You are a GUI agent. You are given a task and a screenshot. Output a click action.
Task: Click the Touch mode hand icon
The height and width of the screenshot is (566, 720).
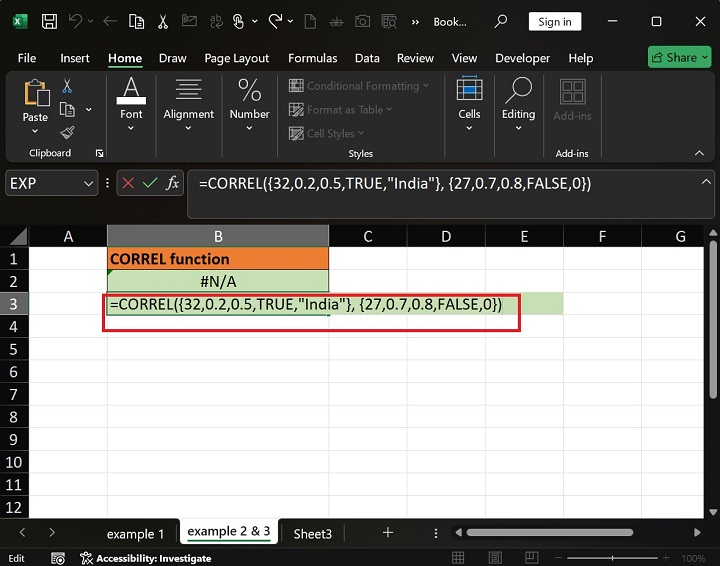238,22
